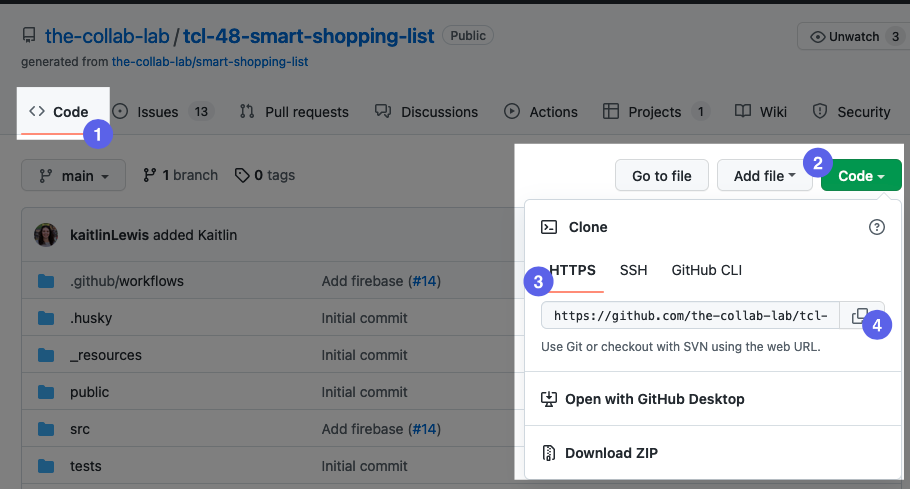Open the Actions tab

[541, 111]
